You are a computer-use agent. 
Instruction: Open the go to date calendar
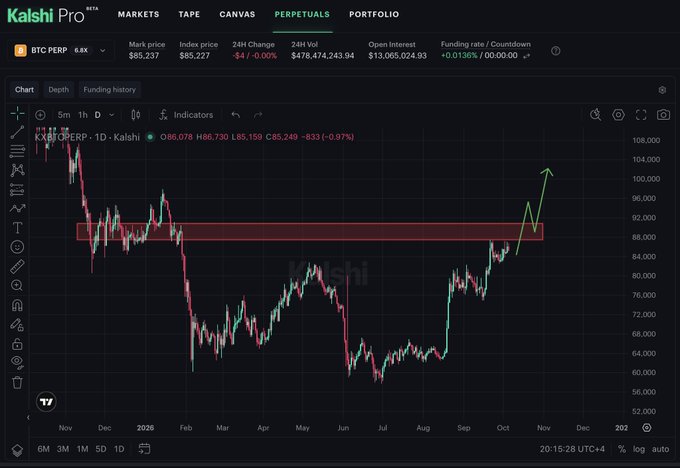pos(144,448)
